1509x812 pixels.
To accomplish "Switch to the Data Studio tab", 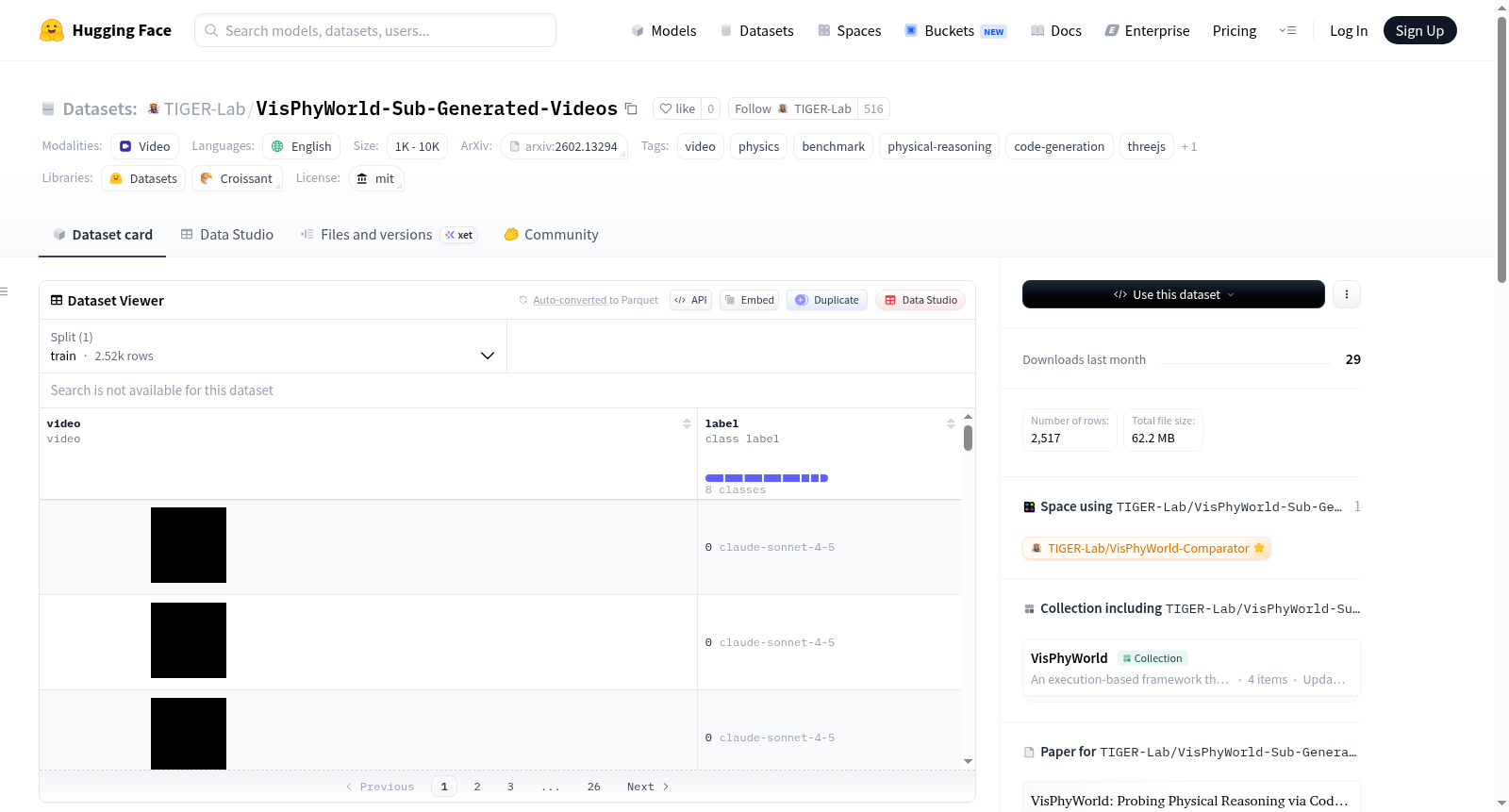I will pos(227,235).
